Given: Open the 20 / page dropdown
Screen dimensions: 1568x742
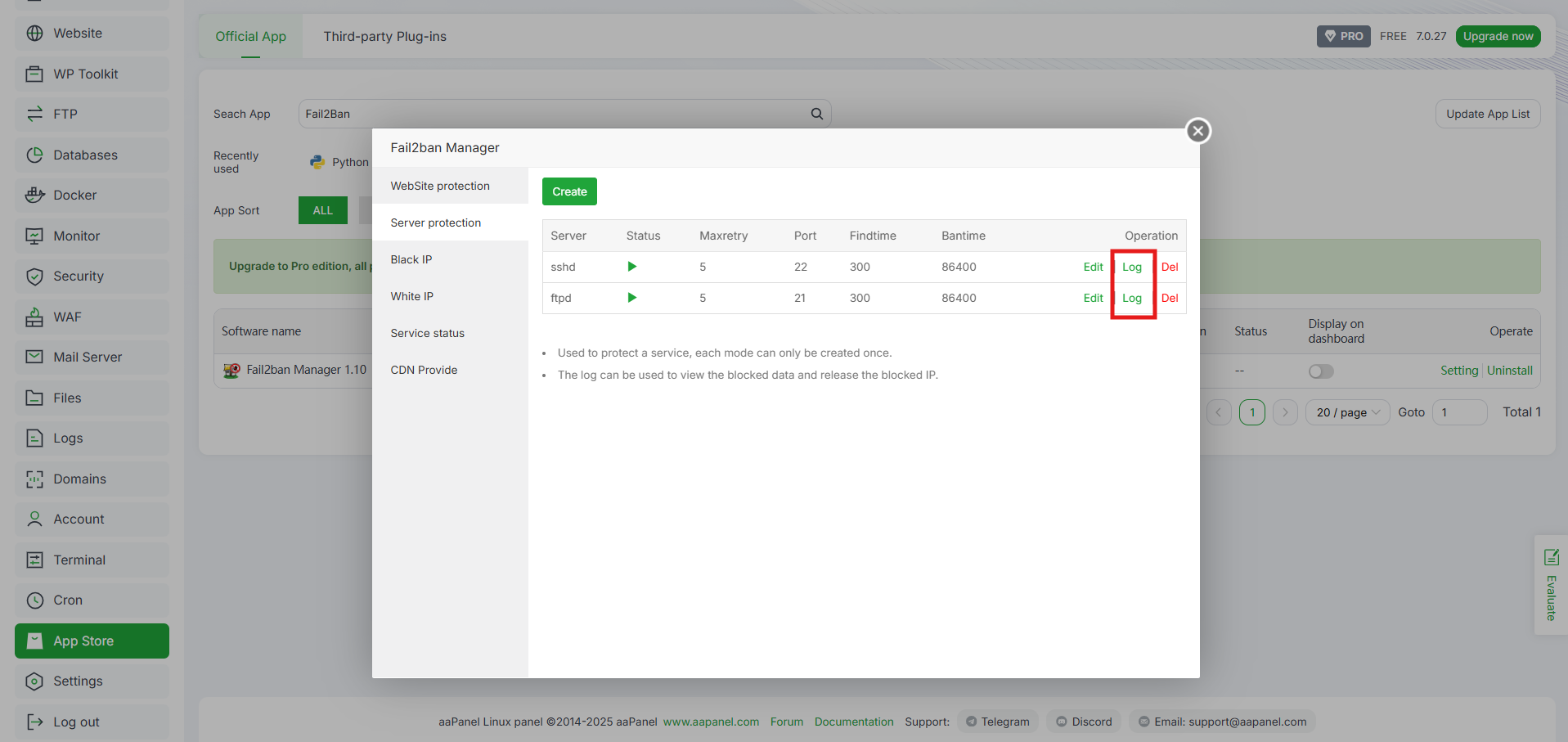Looking at the screenshot, I should (x=1347, y=412).
